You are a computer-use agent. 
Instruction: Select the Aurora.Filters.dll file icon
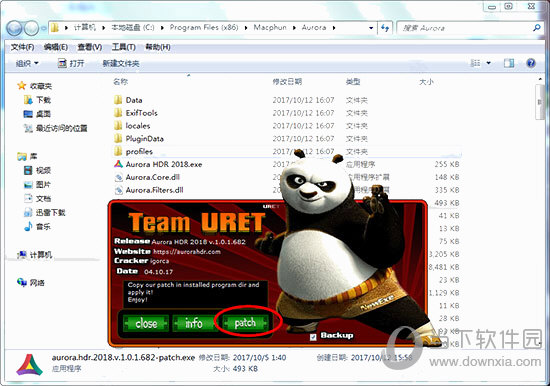click(119, 190)
